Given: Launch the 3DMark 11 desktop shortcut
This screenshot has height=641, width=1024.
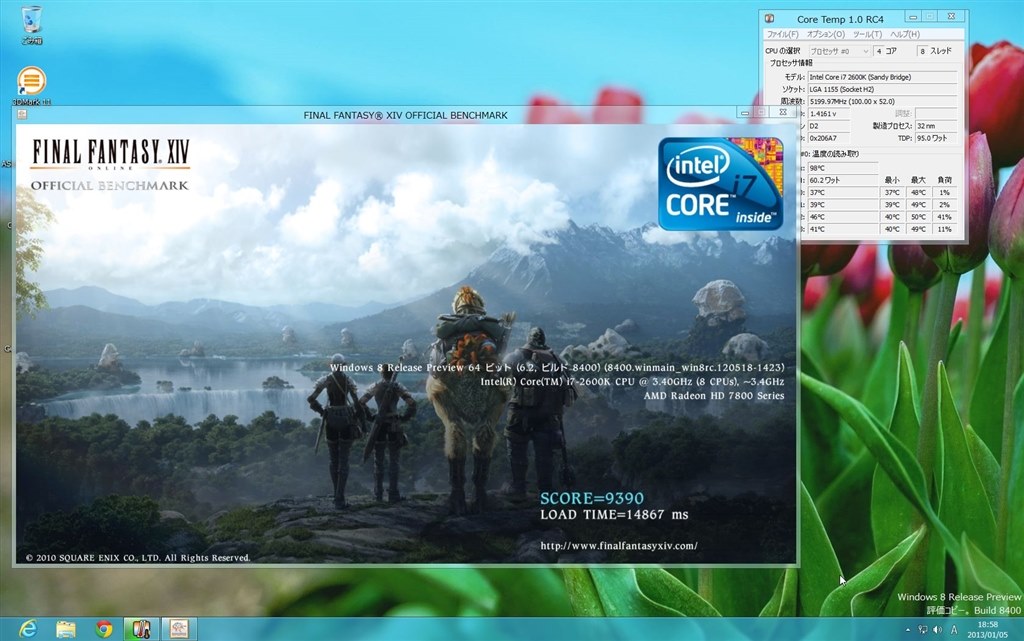Looking at the screenshot, I should pyautogui.click(x=31, y=86).
